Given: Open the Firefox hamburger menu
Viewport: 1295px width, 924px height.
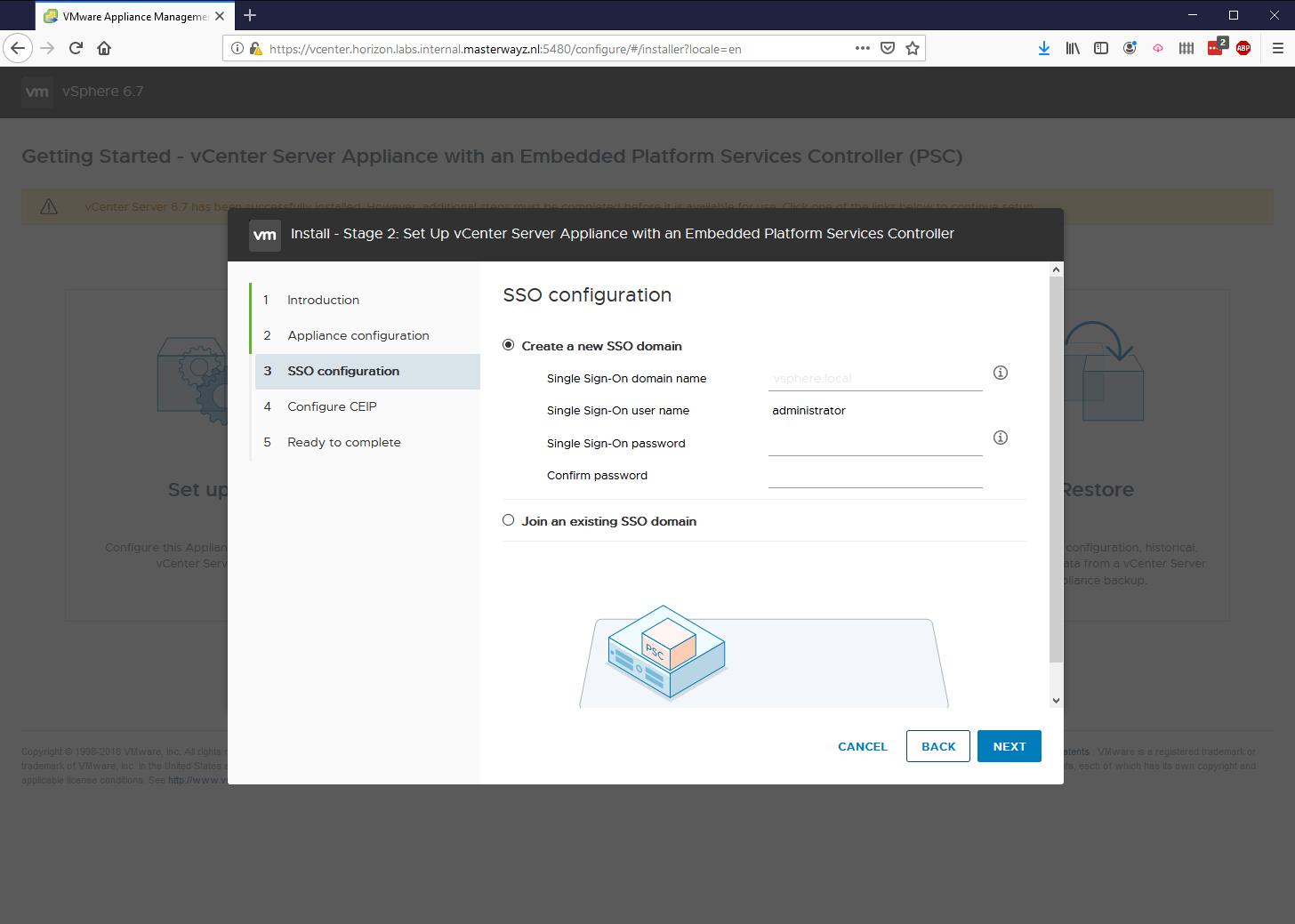Looking at the screenshot, I should pos(1277,48).
